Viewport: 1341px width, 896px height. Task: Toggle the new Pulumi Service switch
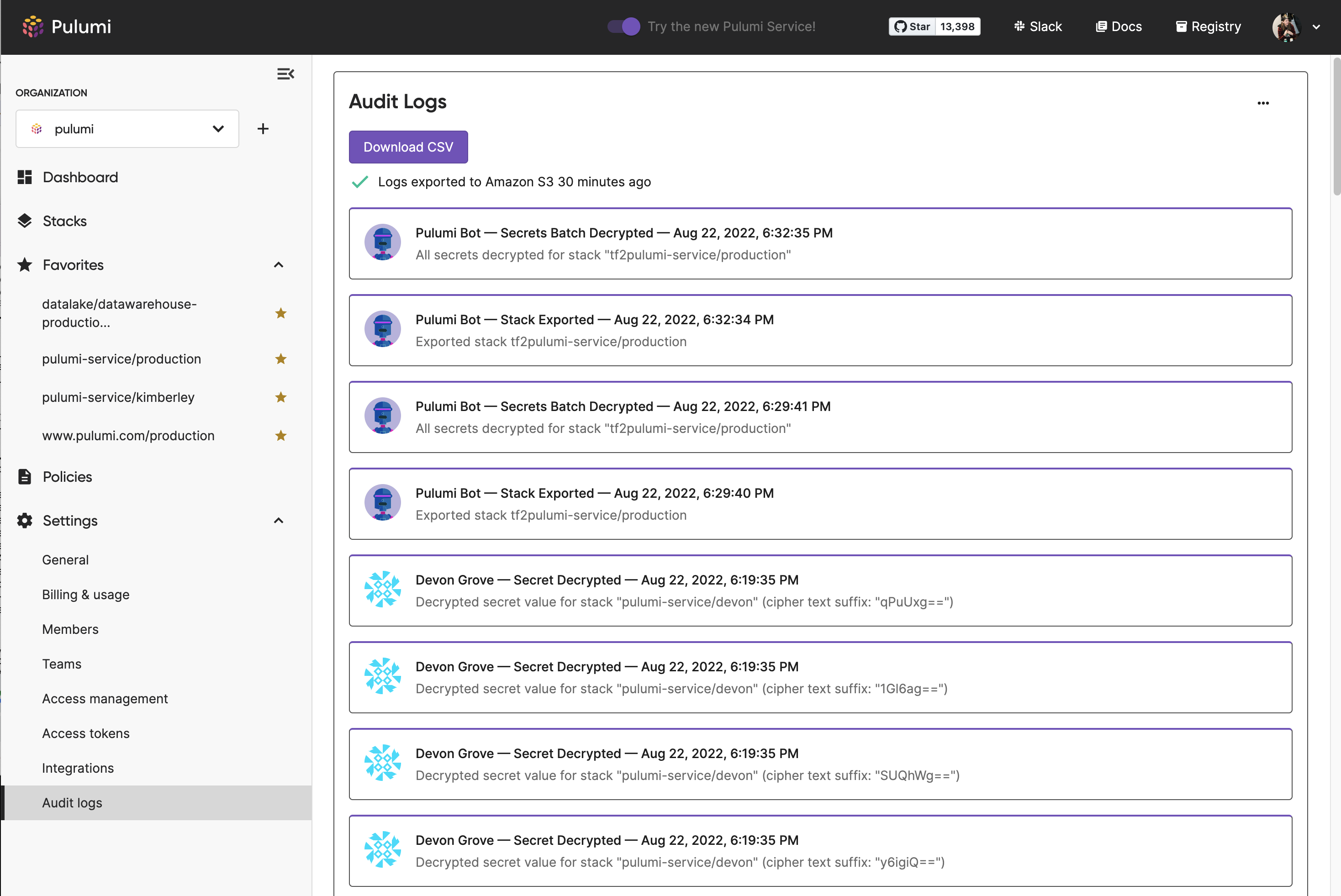[624, 26]
